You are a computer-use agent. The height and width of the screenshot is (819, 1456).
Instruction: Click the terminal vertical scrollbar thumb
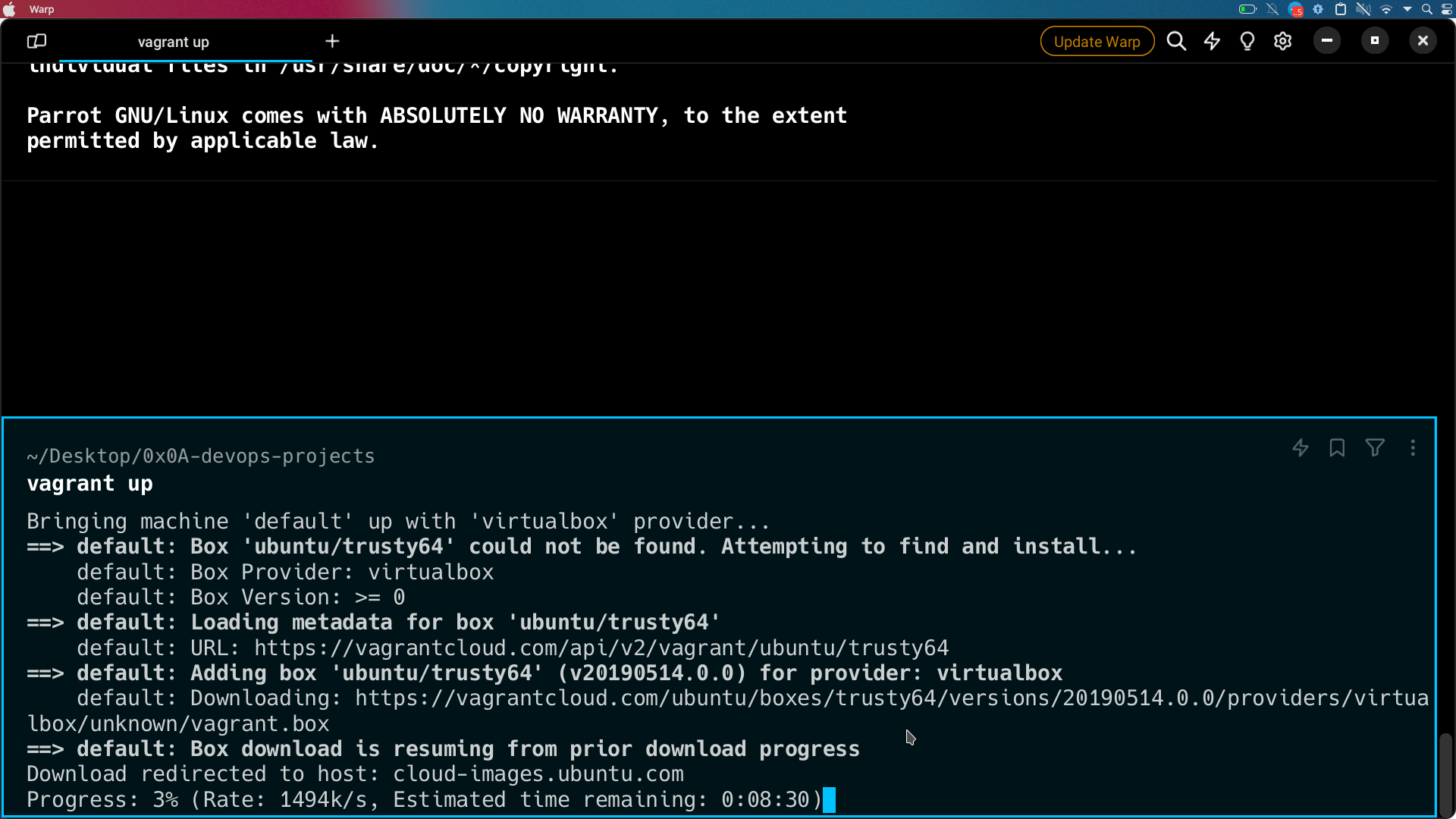pyautogui.click(x=1445, y=773)
